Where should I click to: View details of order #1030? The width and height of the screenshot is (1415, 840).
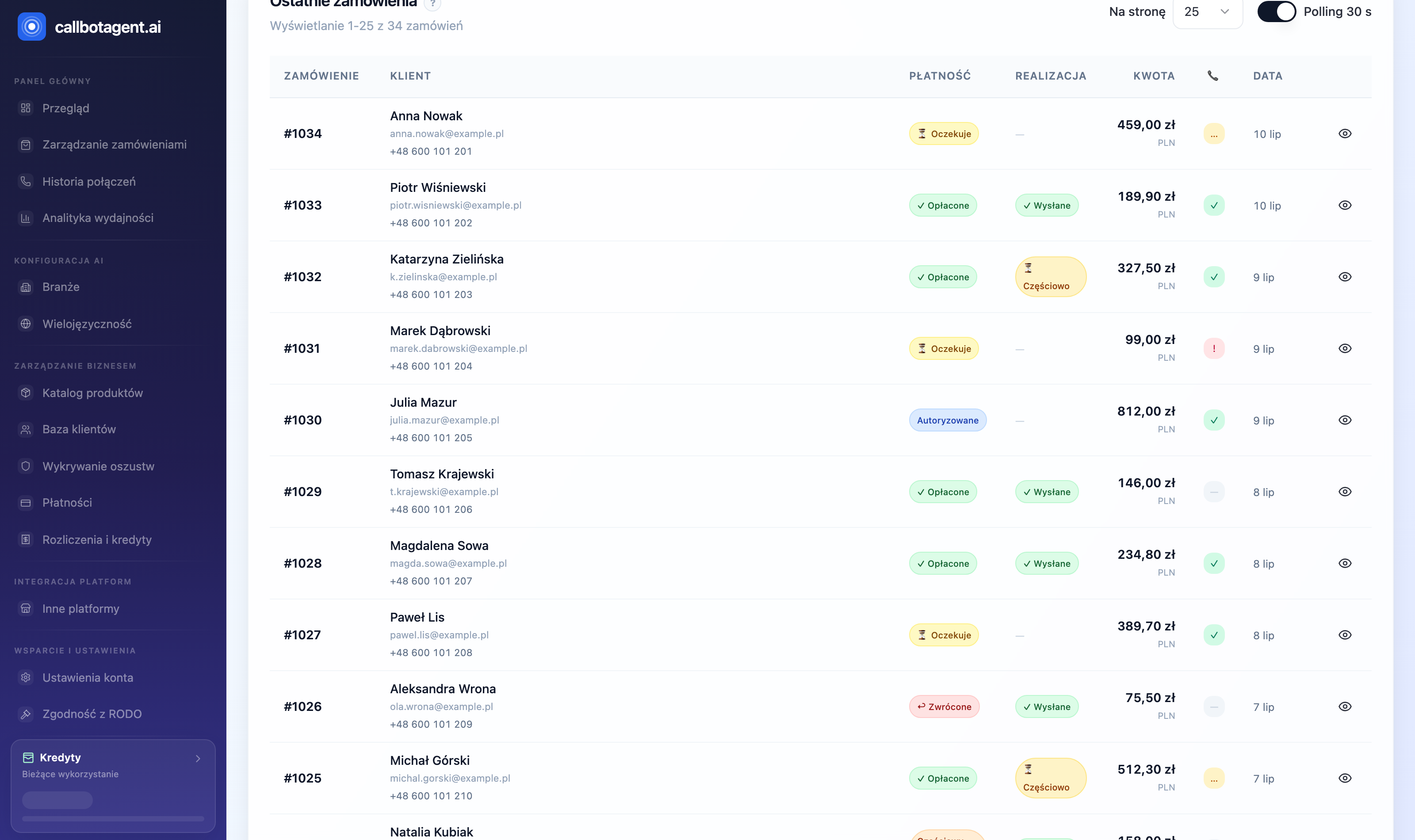click(x=1345, y=420)
